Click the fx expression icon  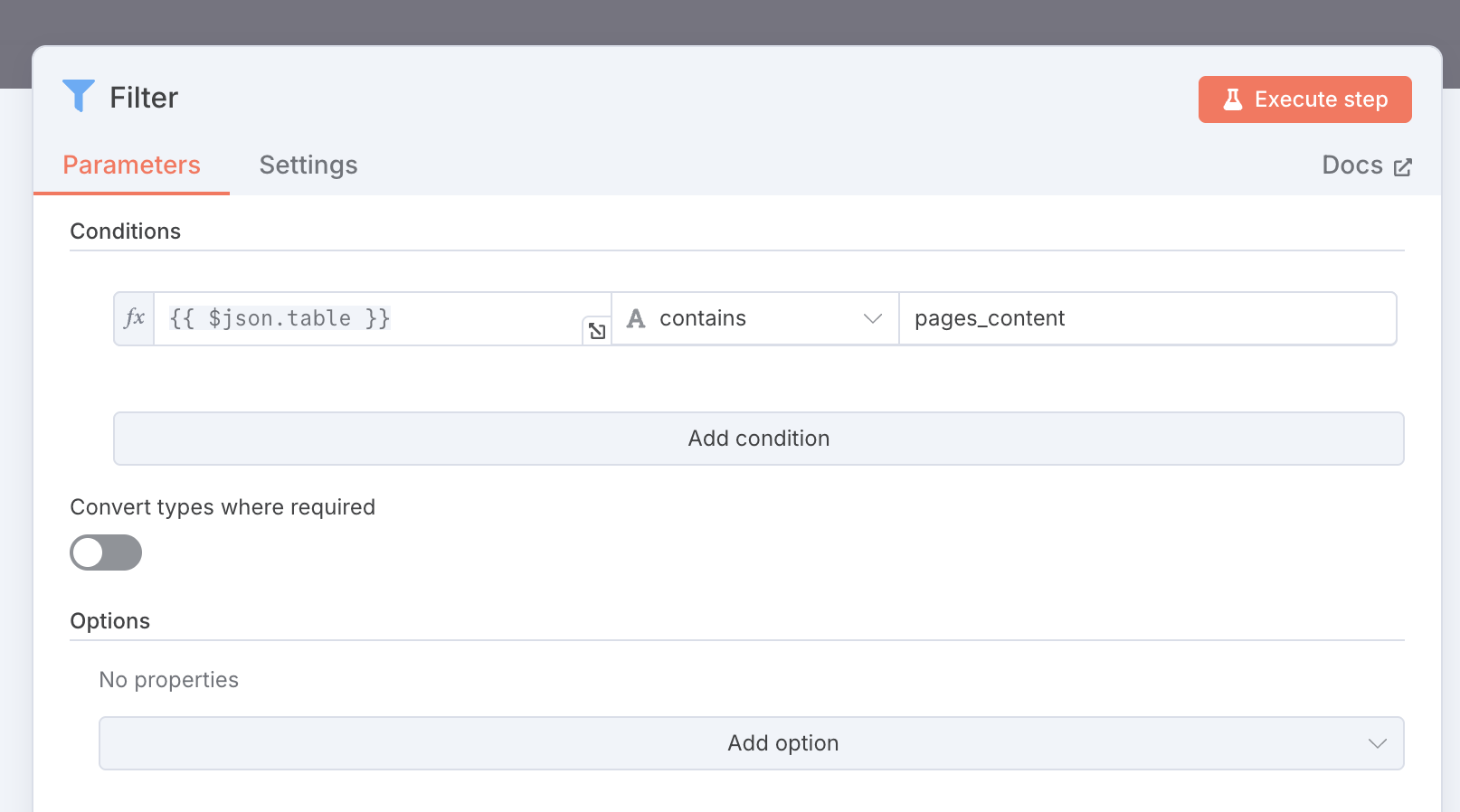pos(135,318)
